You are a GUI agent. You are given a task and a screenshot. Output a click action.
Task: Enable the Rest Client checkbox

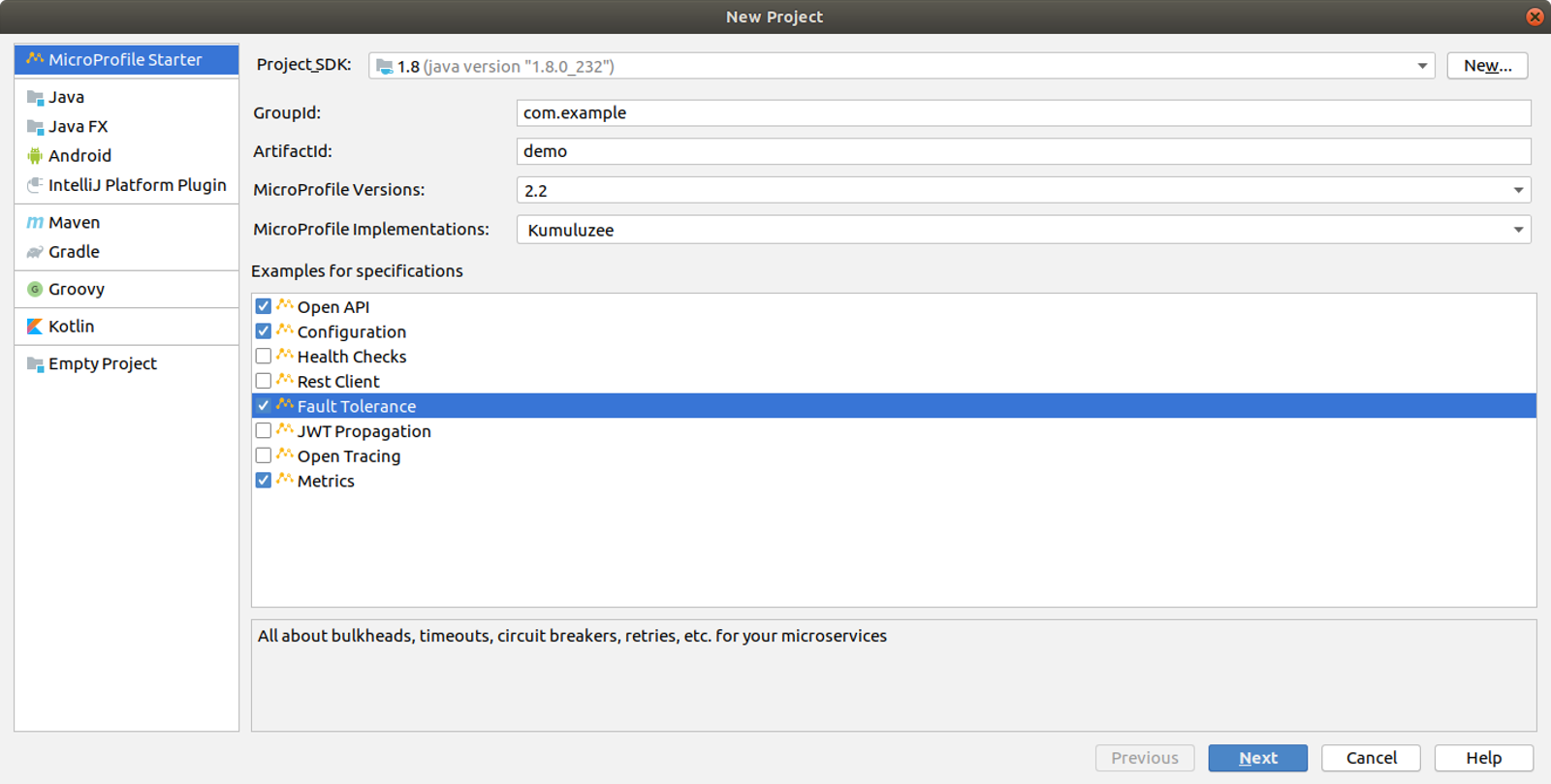click(x=264, y=381)
